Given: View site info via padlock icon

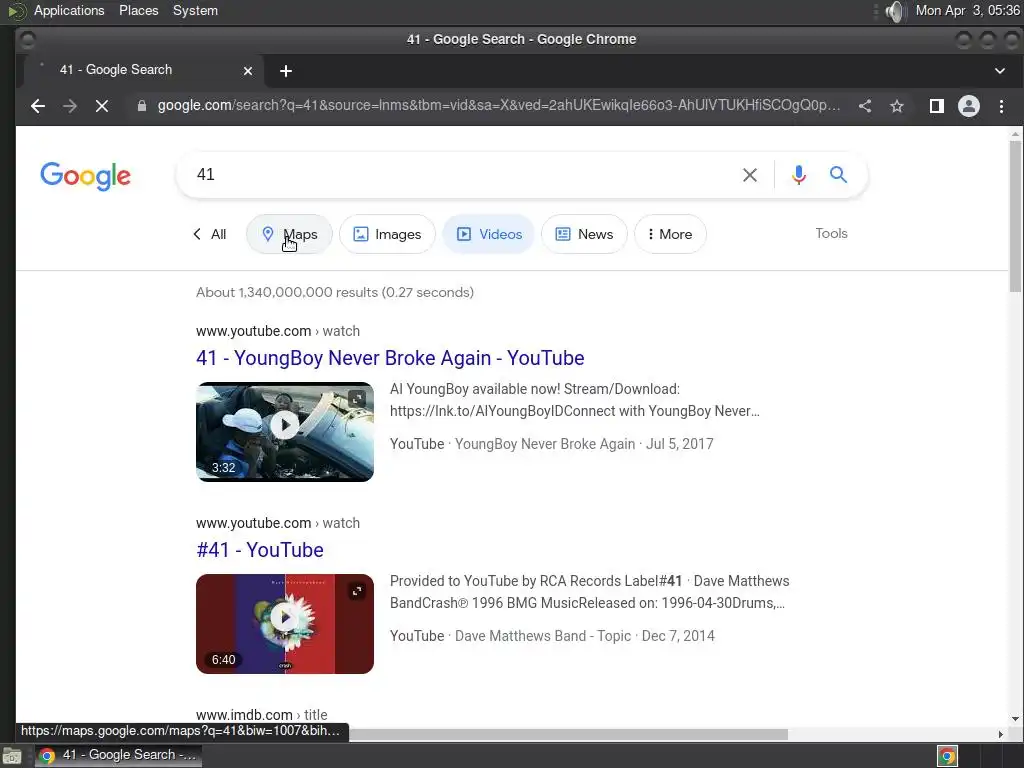Looking at the screenshot, I should pos(142,106).
